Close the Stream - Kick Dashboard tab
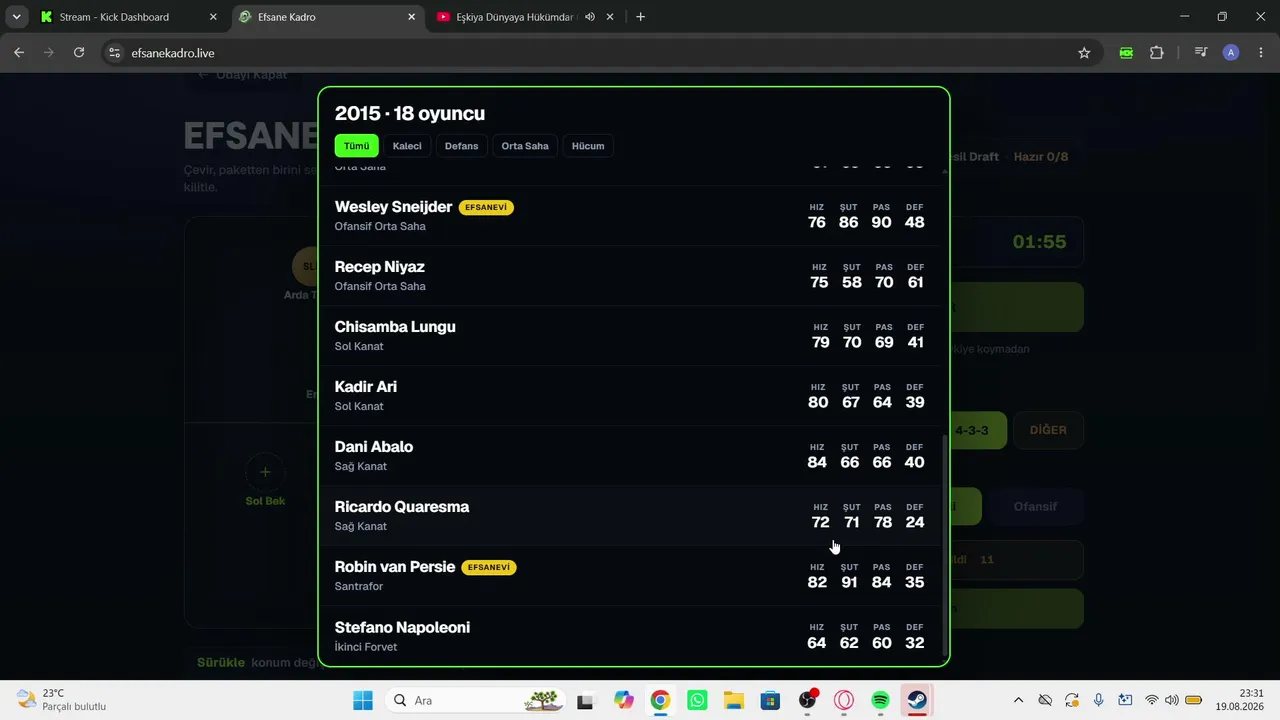The height and width of the screenshot is (720, 1280). (213, 17)
